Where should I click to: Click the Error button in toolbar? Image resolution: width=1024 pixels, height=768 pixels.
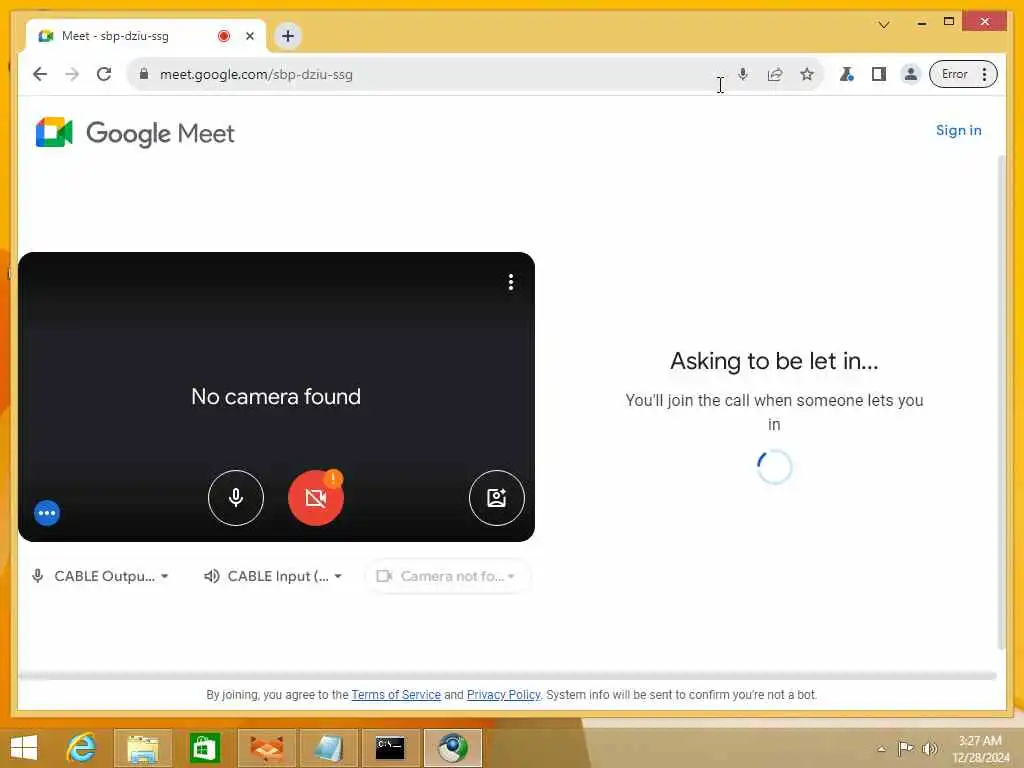coord(954,74)
